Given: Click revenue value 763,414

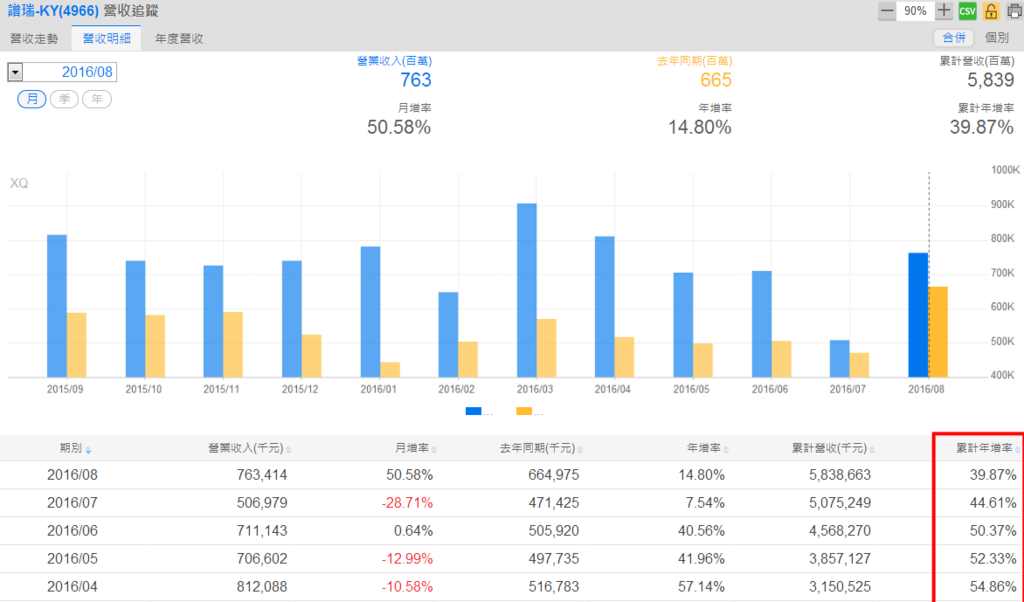Looking at the screenshot, I should click(261, 475).
